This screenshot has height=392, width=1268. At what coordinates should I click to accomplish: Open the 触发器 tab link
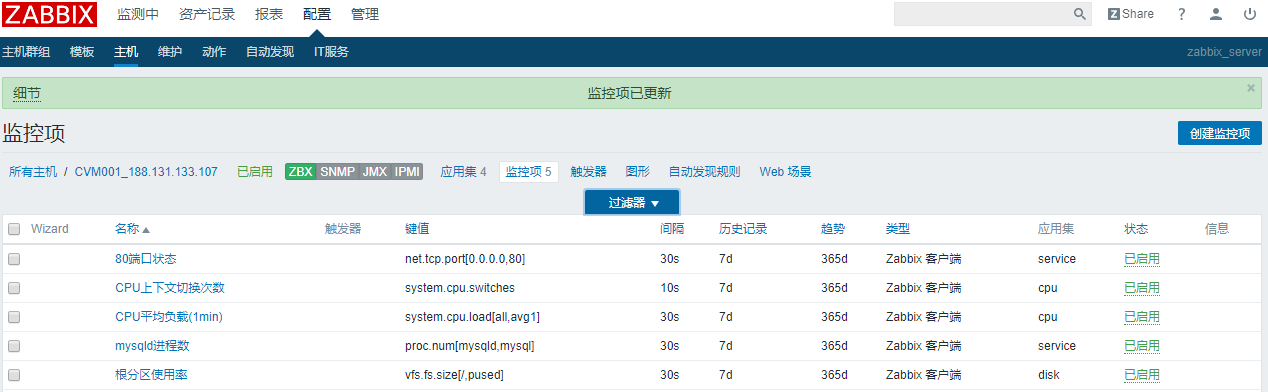[589, 171]
